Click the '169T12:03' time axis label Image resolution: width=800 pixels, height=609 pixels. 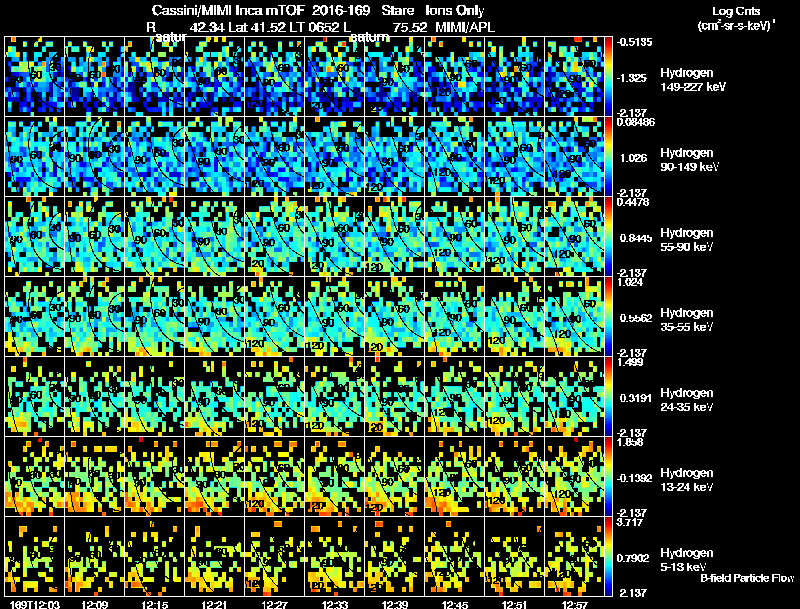coord(35,605)
